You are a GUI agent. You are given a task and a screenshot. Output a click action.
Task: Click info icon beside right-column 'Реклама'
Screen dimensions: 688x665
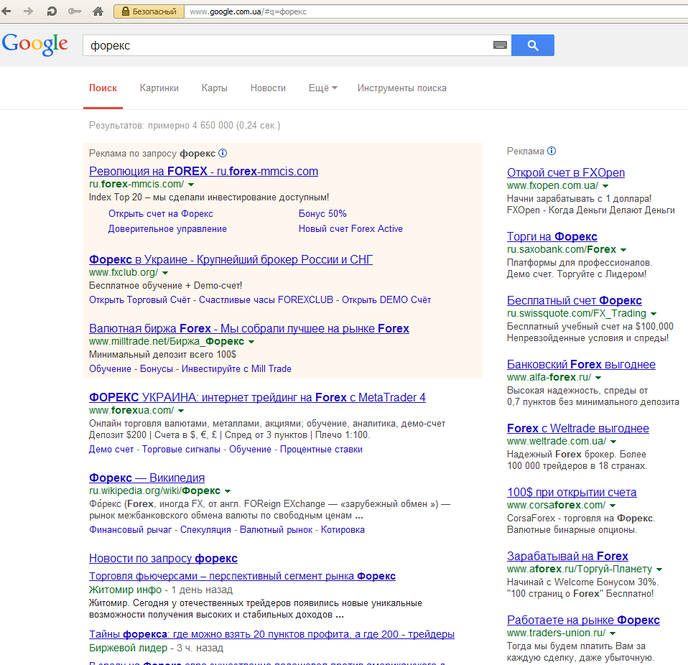552,151
